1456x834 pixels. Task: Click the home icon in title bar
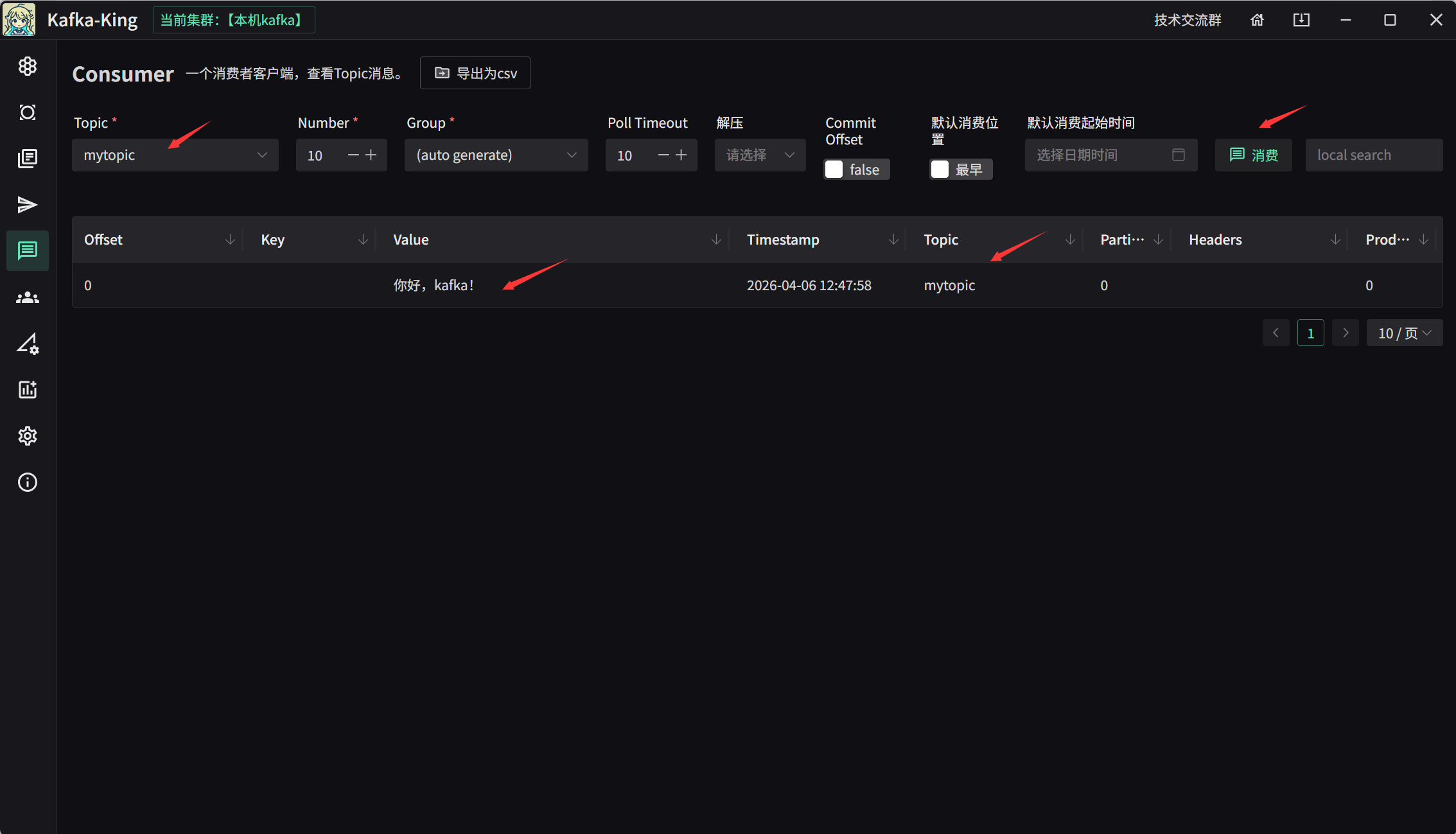(1257, 20)
